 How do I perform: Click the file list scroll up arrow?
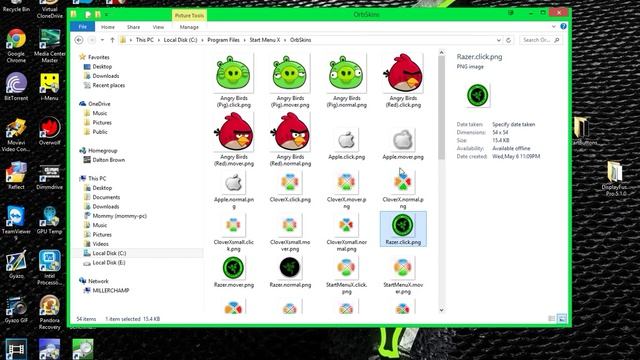[441, 53]
